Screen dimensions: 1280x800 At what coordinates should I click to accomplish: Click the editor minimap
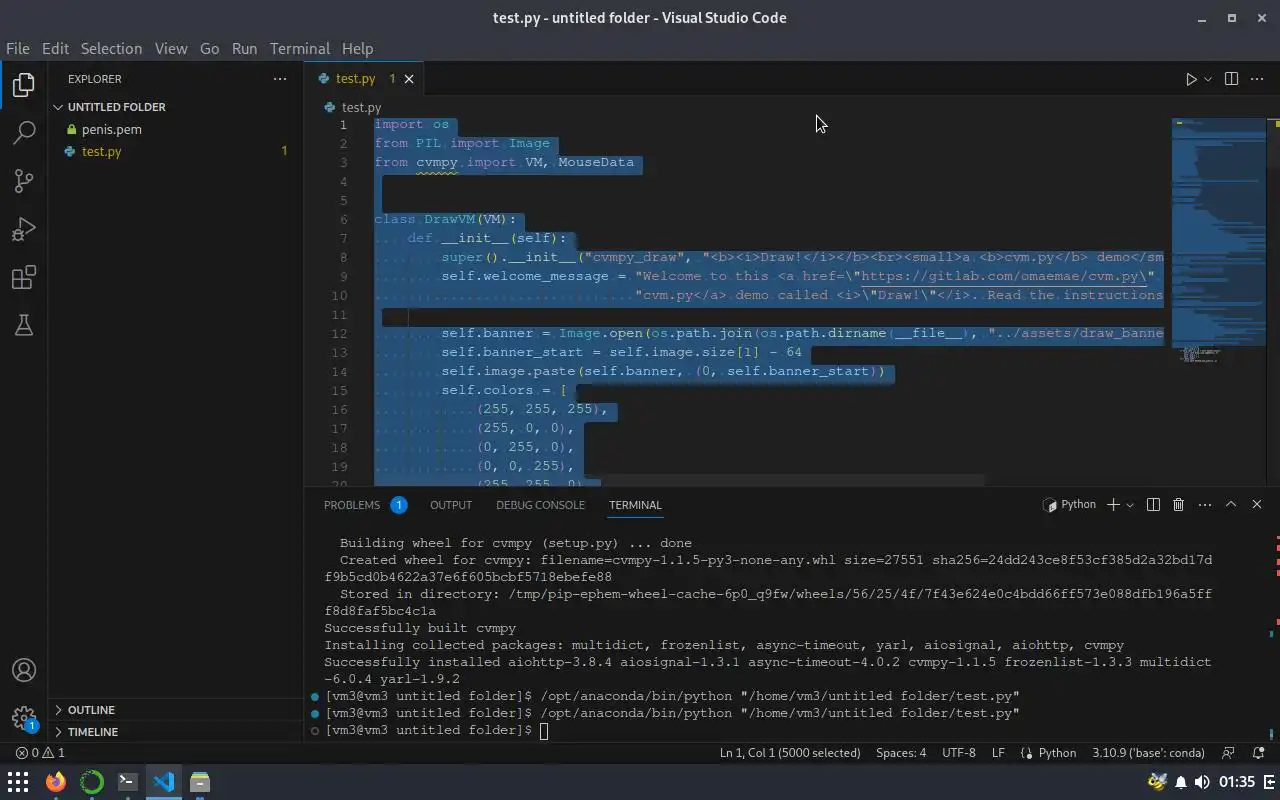coord(1218,240)
